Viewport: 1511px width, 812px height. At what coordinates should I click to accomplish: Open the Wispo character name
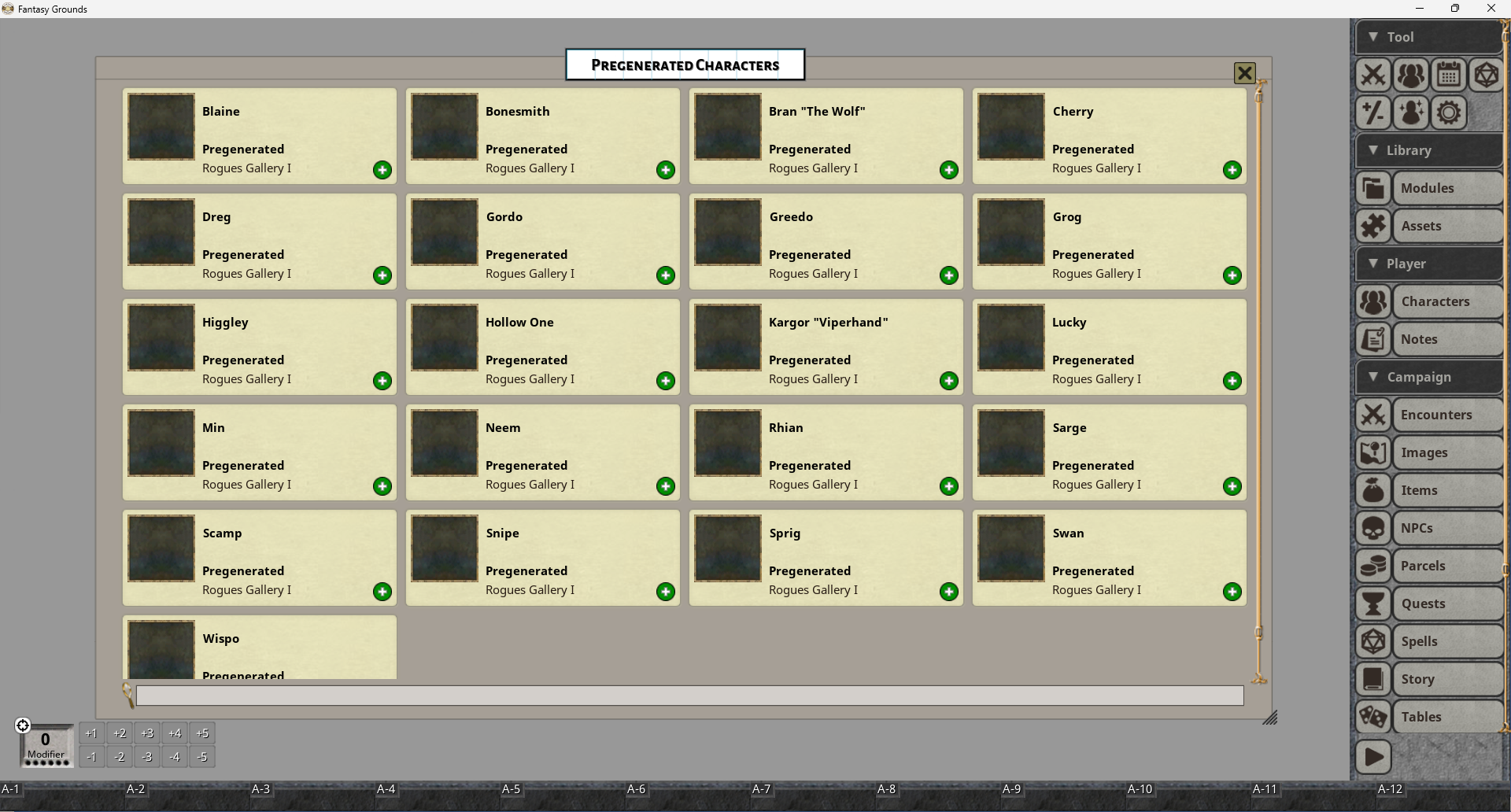(x=220, y=639)
